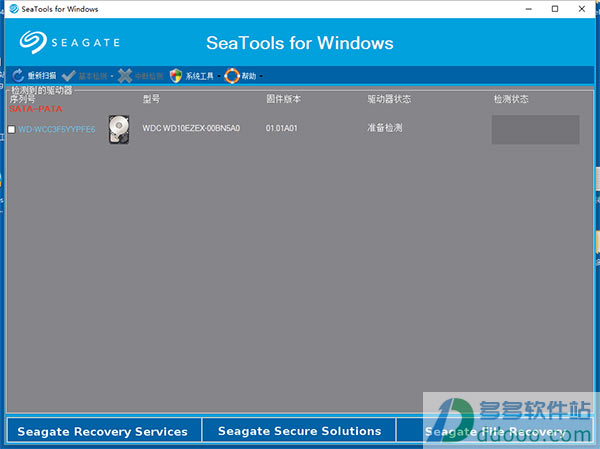Click the basic tests (基本检测) checkmark icon
Viewport: 600px width, 449px height.
pyautogui.click(x=69, y=76)
